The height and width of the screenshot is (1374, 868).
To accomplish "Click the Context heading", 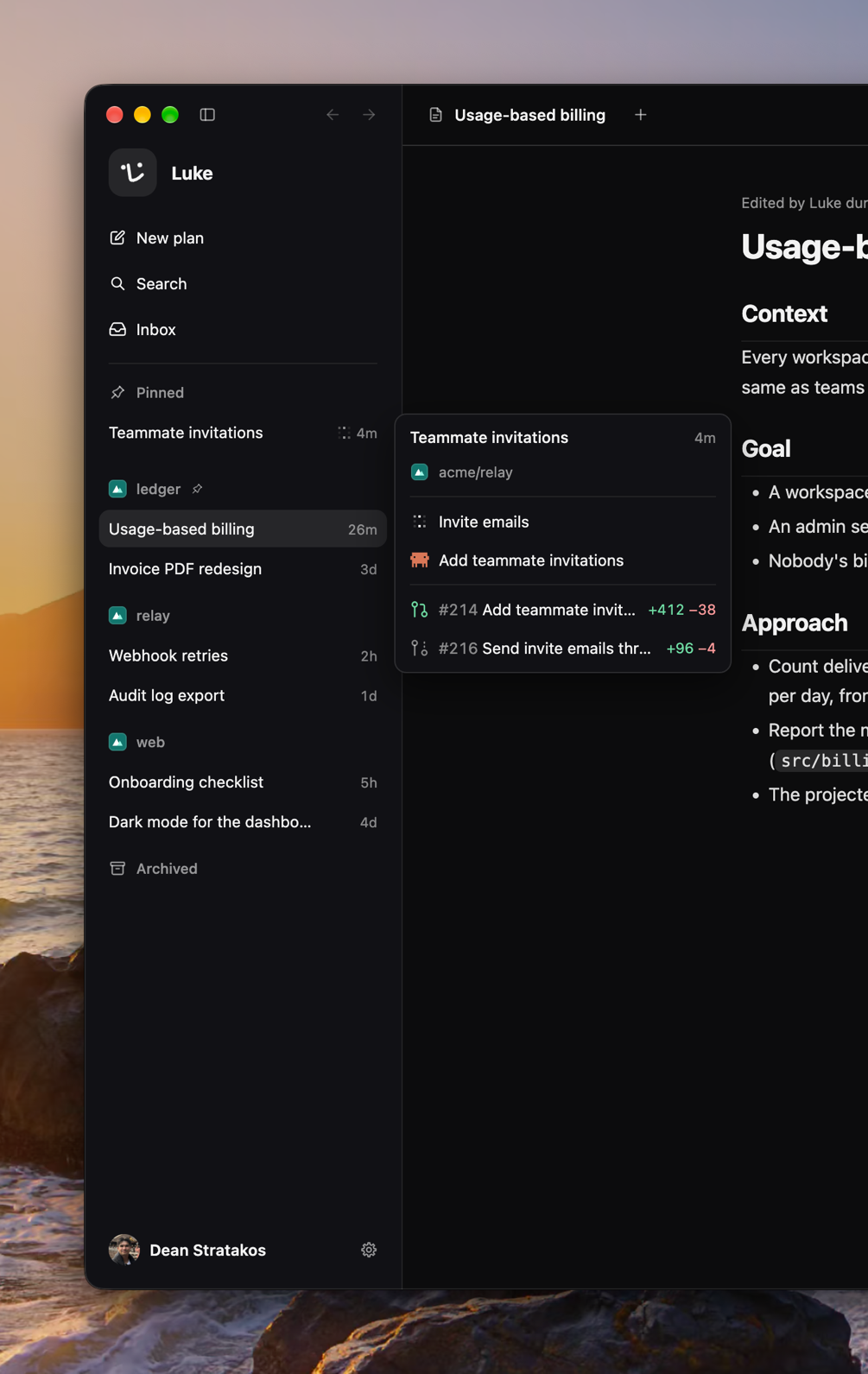I will pyautogui.click(x=784, y=313).
